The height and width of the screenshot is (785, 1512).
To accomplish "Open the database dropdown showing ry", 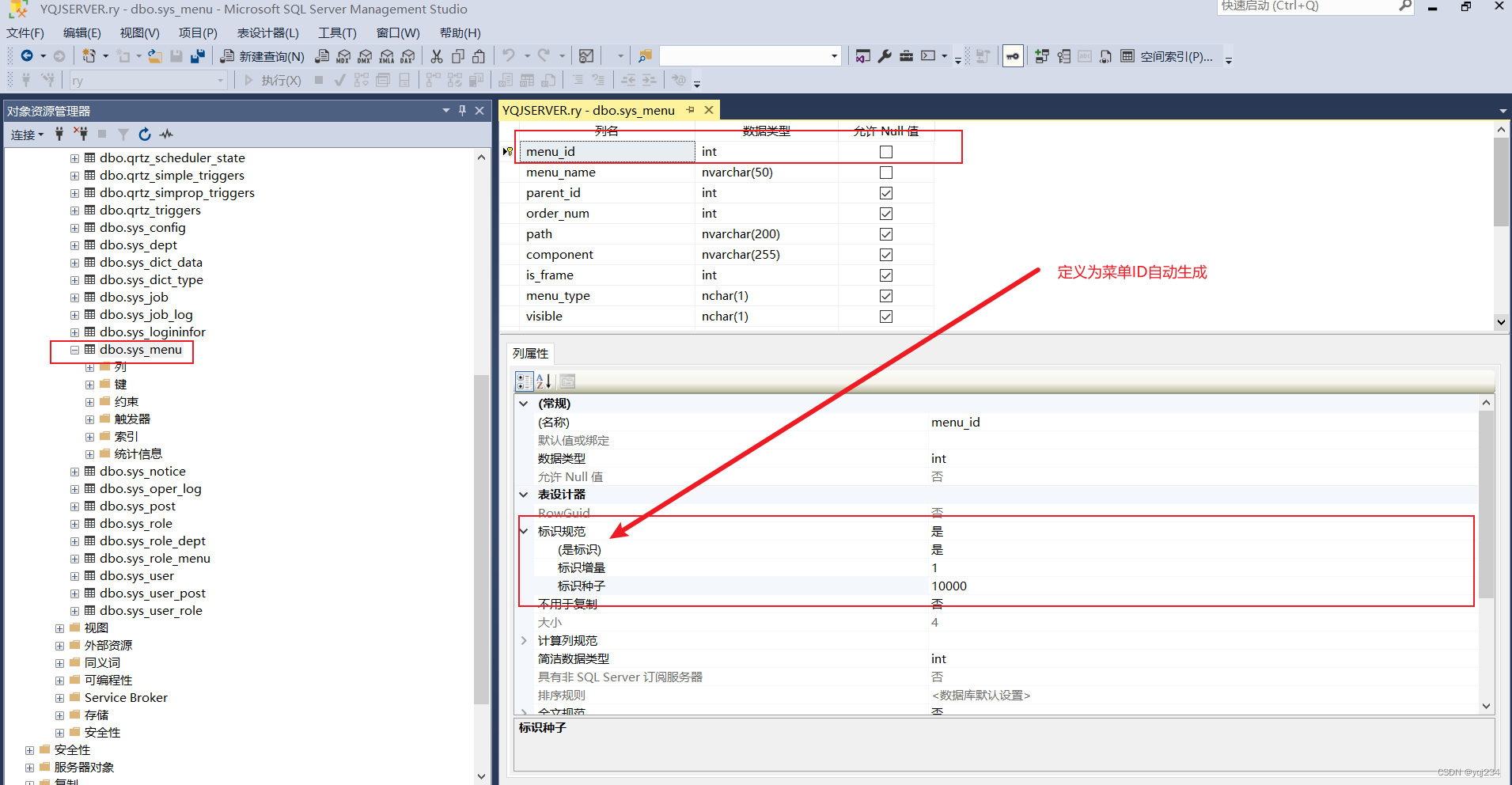I will pos(219,79).
